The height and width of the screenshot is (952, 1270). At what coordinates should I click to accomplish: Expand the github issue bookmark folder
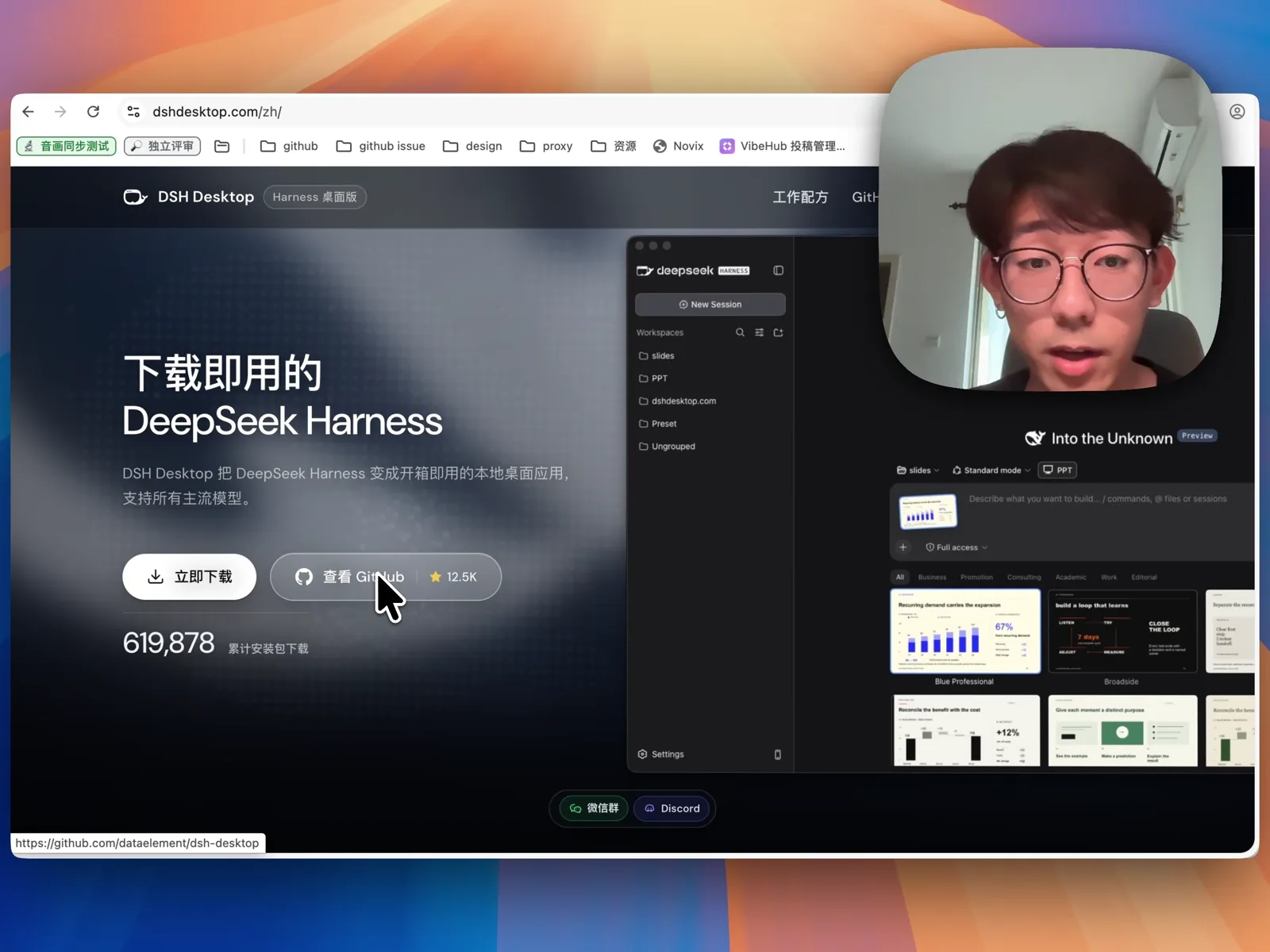pos(380,146)
